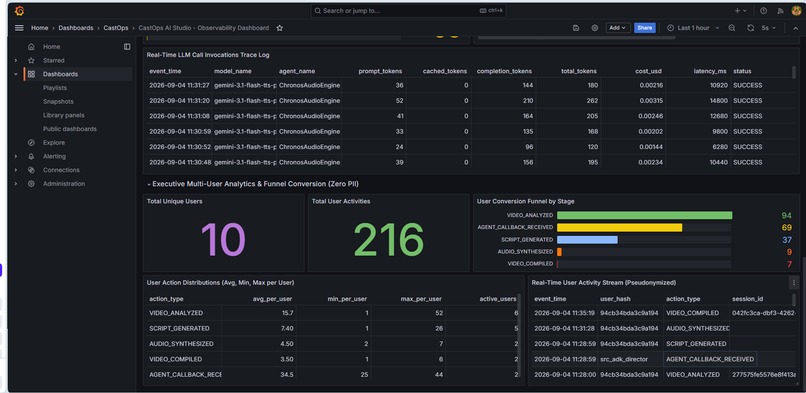Go to CastOps breadcrumb folder
The width and height of the screenshot is (806, 393).
click(116, 28)
